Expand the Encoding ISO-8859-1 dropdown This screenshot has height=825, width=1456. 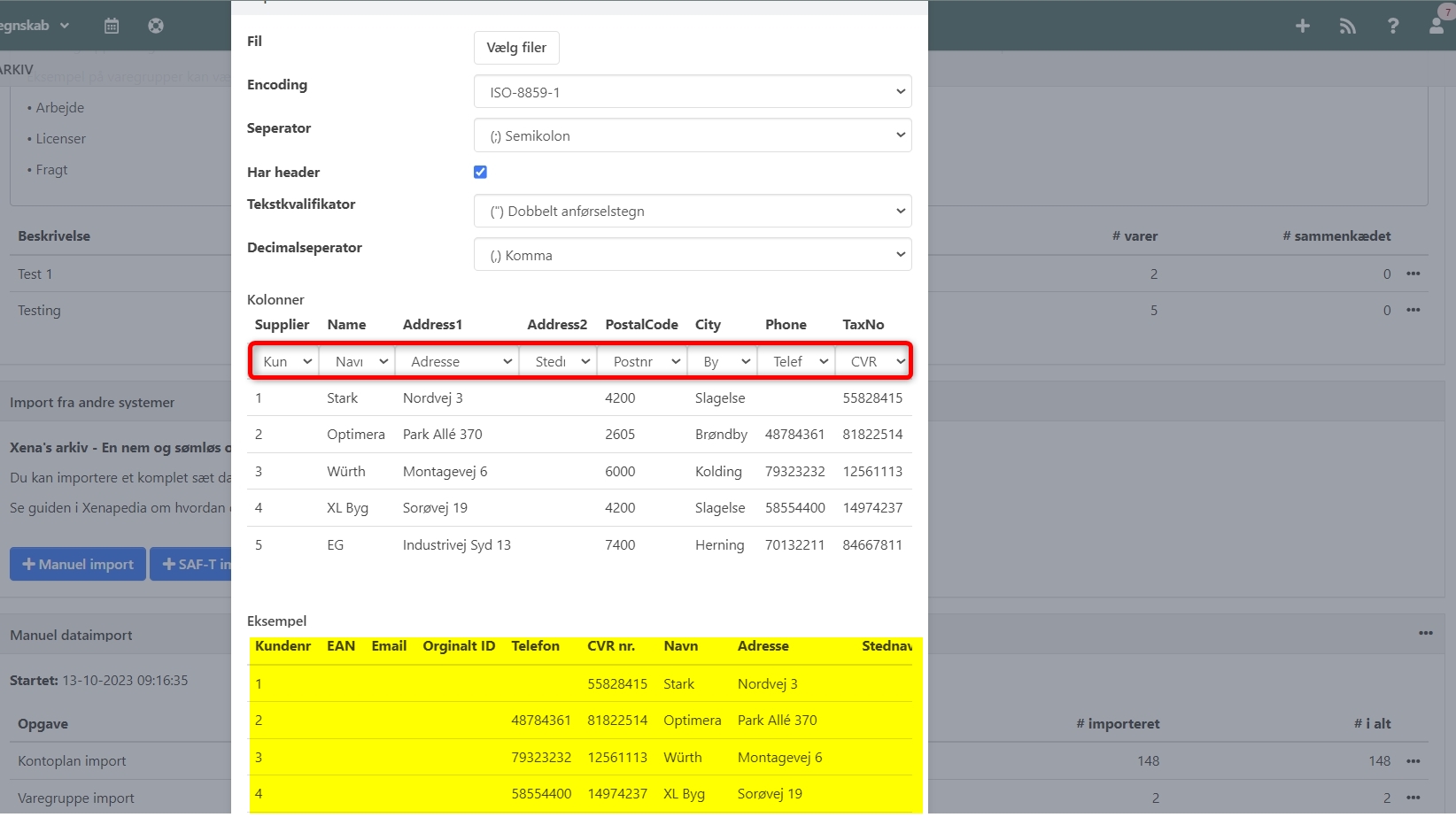point(693,92)
